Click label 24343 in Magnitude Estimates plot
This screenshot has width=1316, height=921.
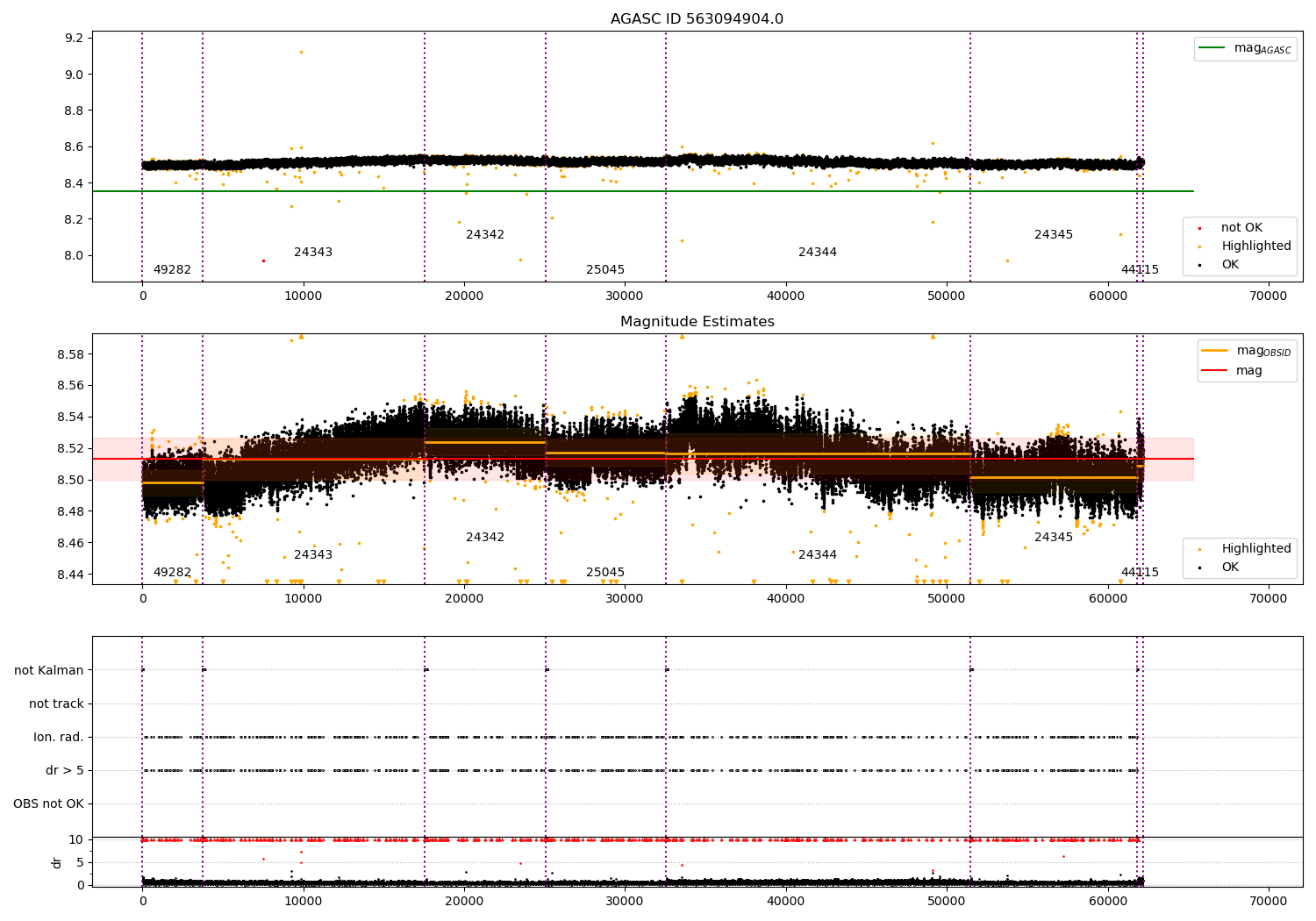(x=313, y=554)
